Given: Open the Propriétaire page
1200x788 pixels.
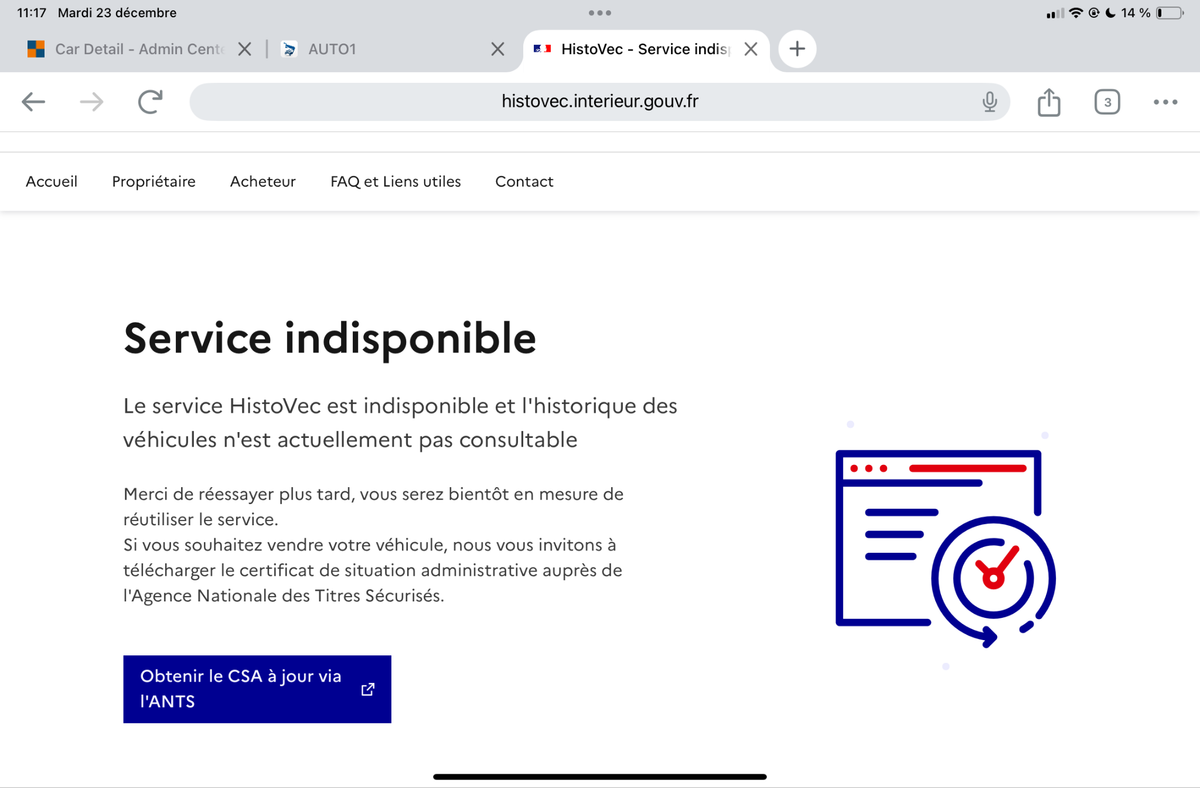Looking at the screenshot, I should (154, 181).
